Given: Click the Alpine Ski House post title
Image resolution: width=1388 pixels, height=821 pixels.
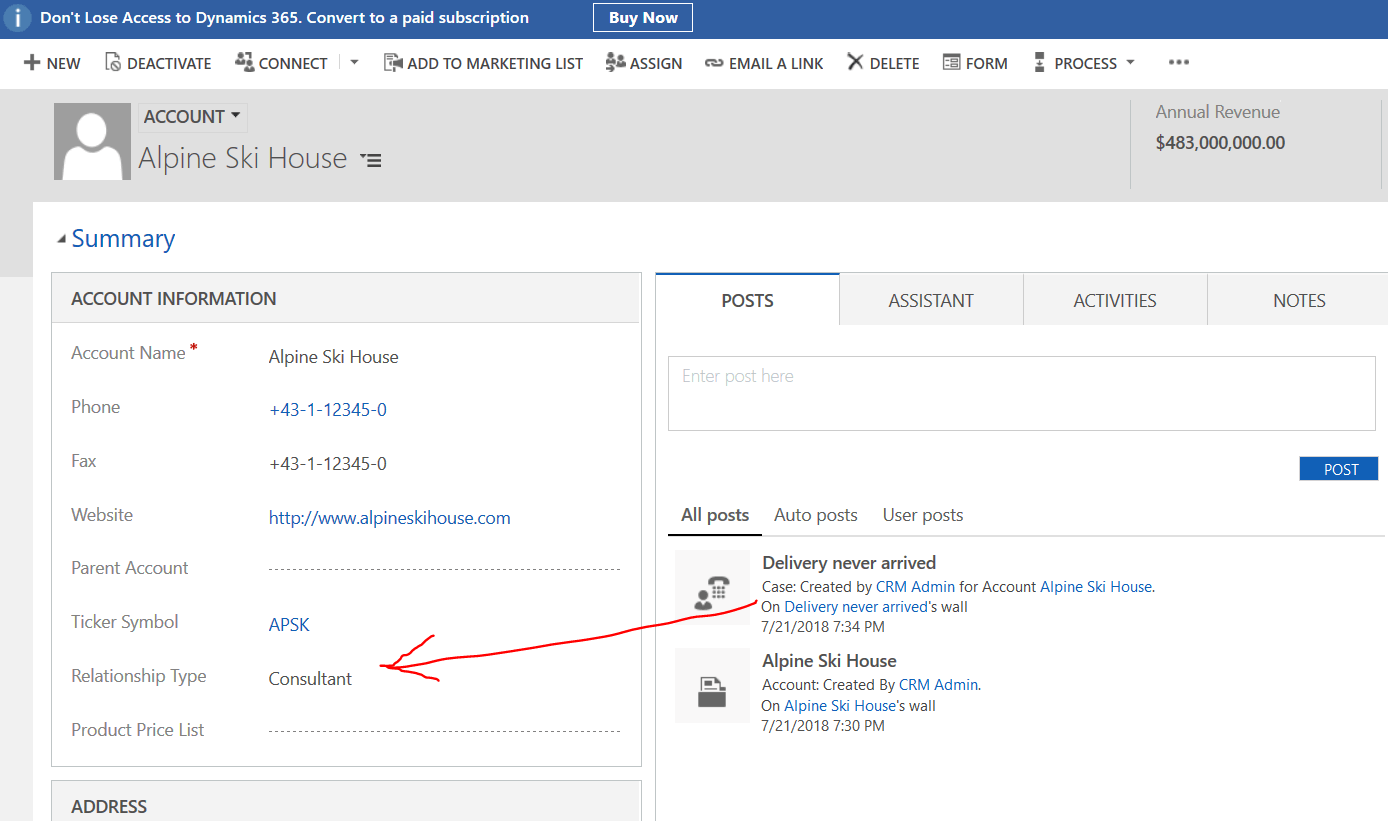Looking at the screenshot, I should [829, 661].
